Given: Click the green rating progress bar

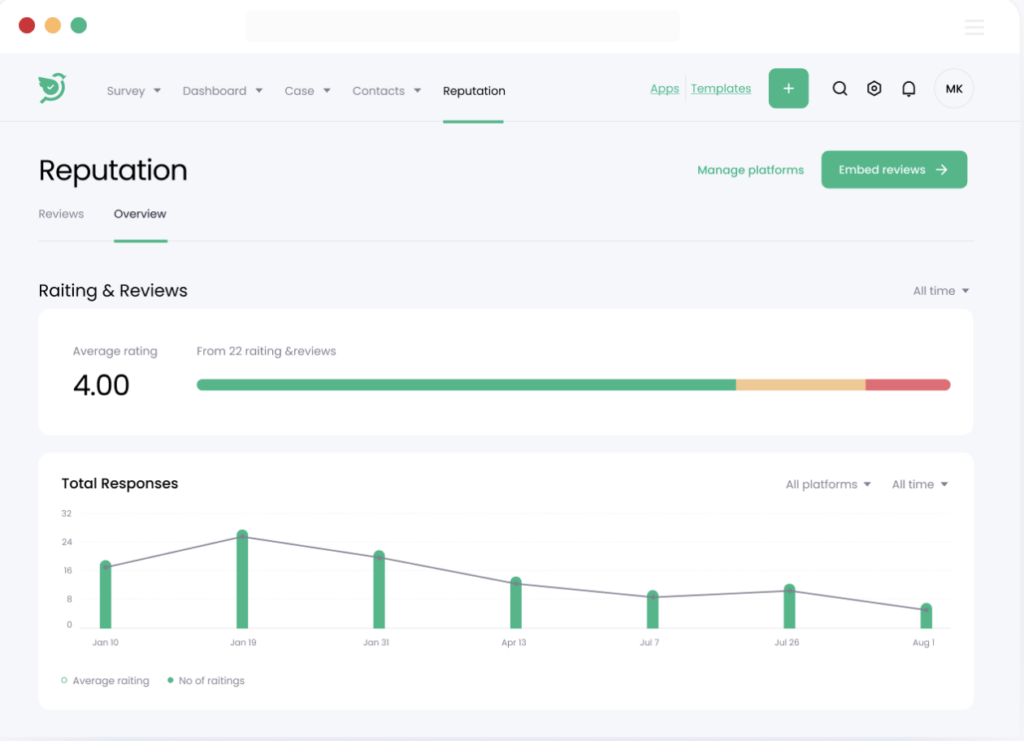Looking at the screenshot, I should coord(466,383).
